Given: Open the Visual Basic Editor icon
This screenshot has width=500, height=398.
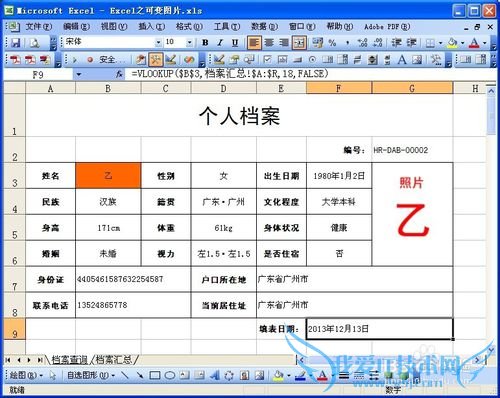Looking at the screenshot, I should 141,60.
